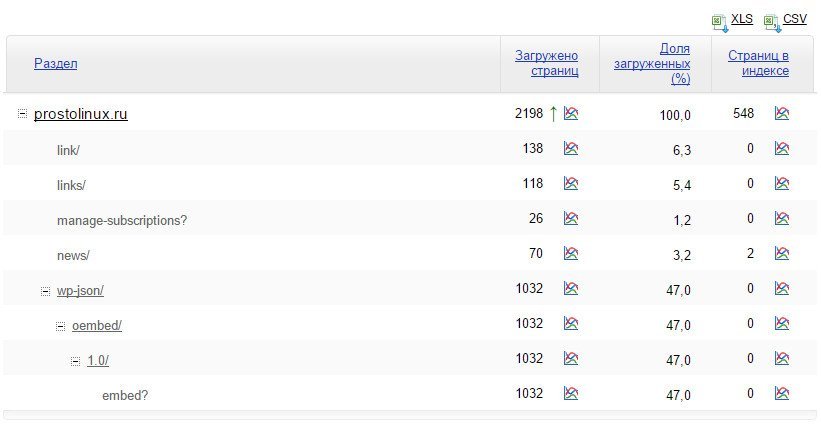Open indexed-pages chart for link/ row
821x428 pixels.
click(x=782, y=148)
